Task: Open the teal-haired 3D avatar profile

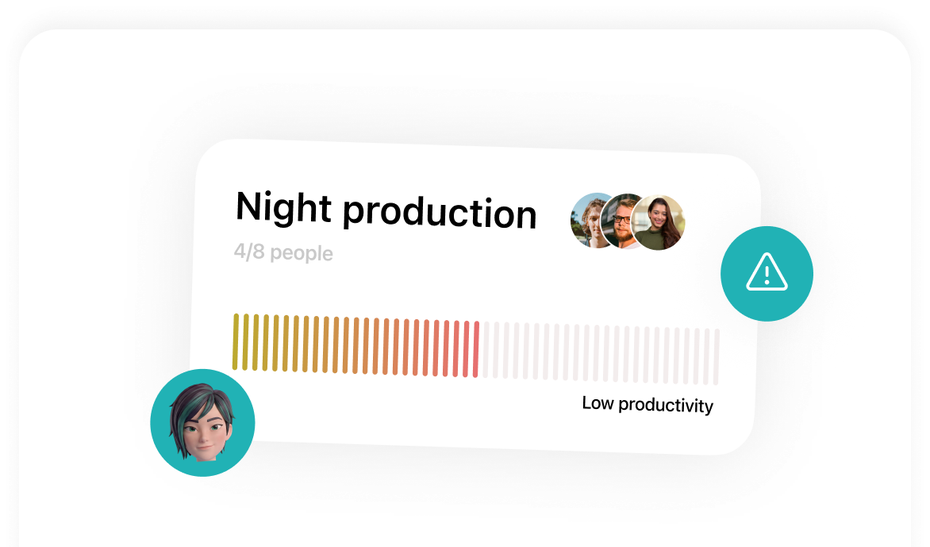Action: pyautogui.click(x=203, y=422)
